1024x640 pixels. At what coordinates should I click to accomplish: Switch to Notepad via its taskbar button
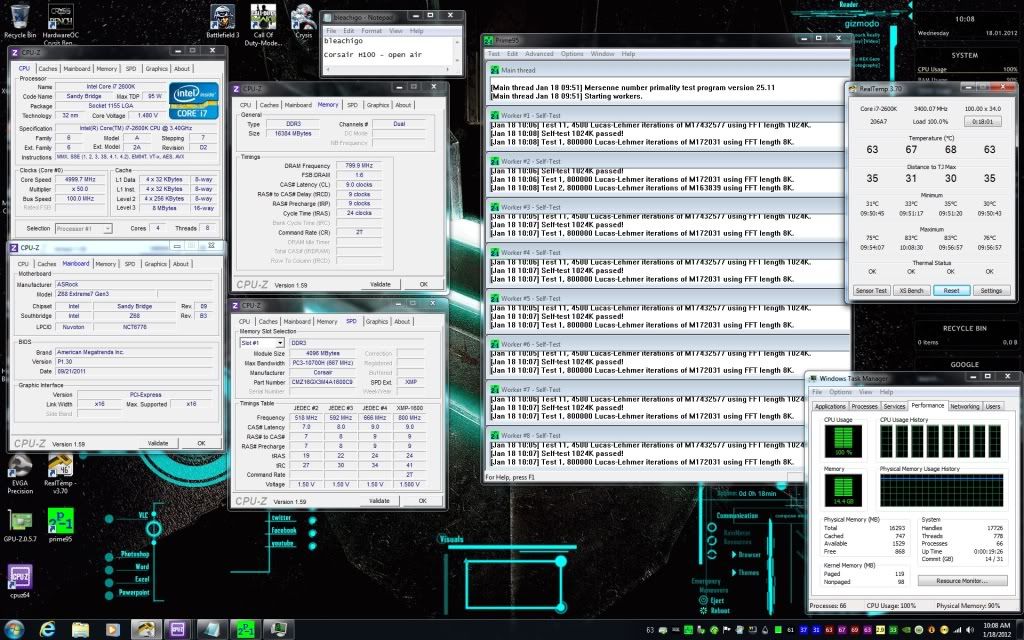[212, 630]
